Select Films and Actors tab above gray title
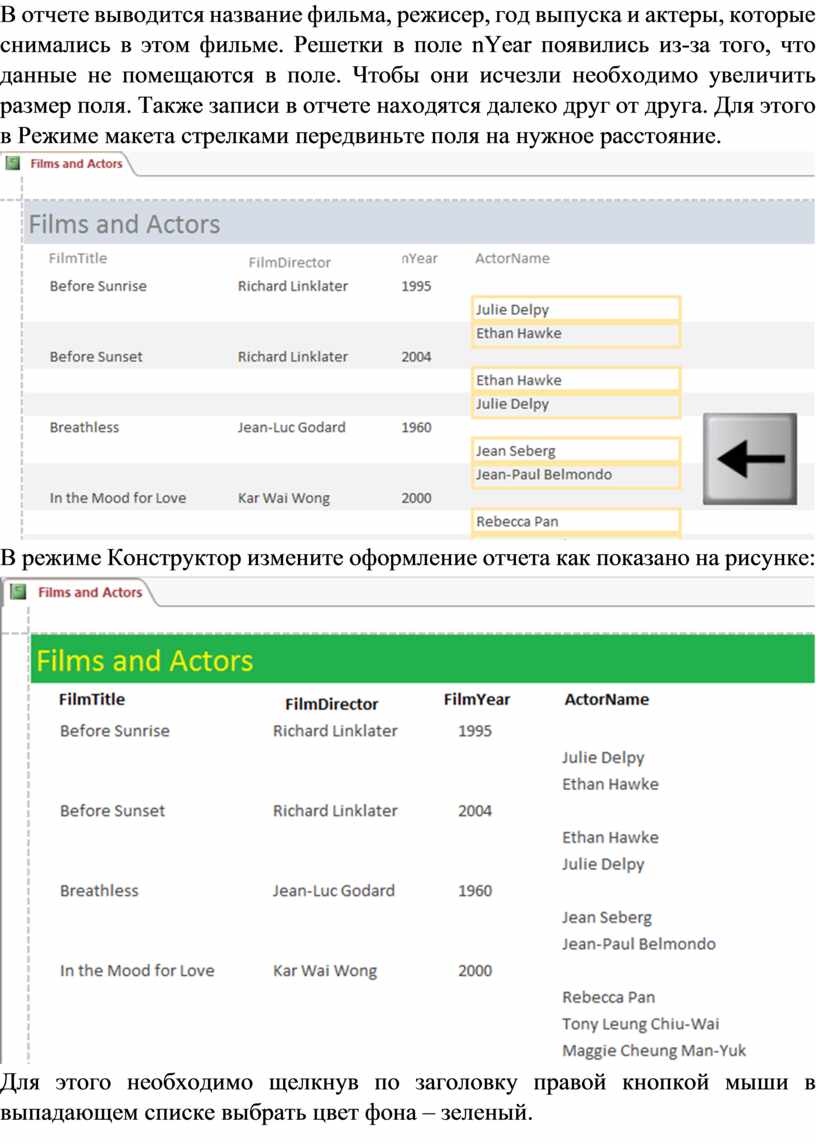 pyautogui.click(x=76, y=163)
